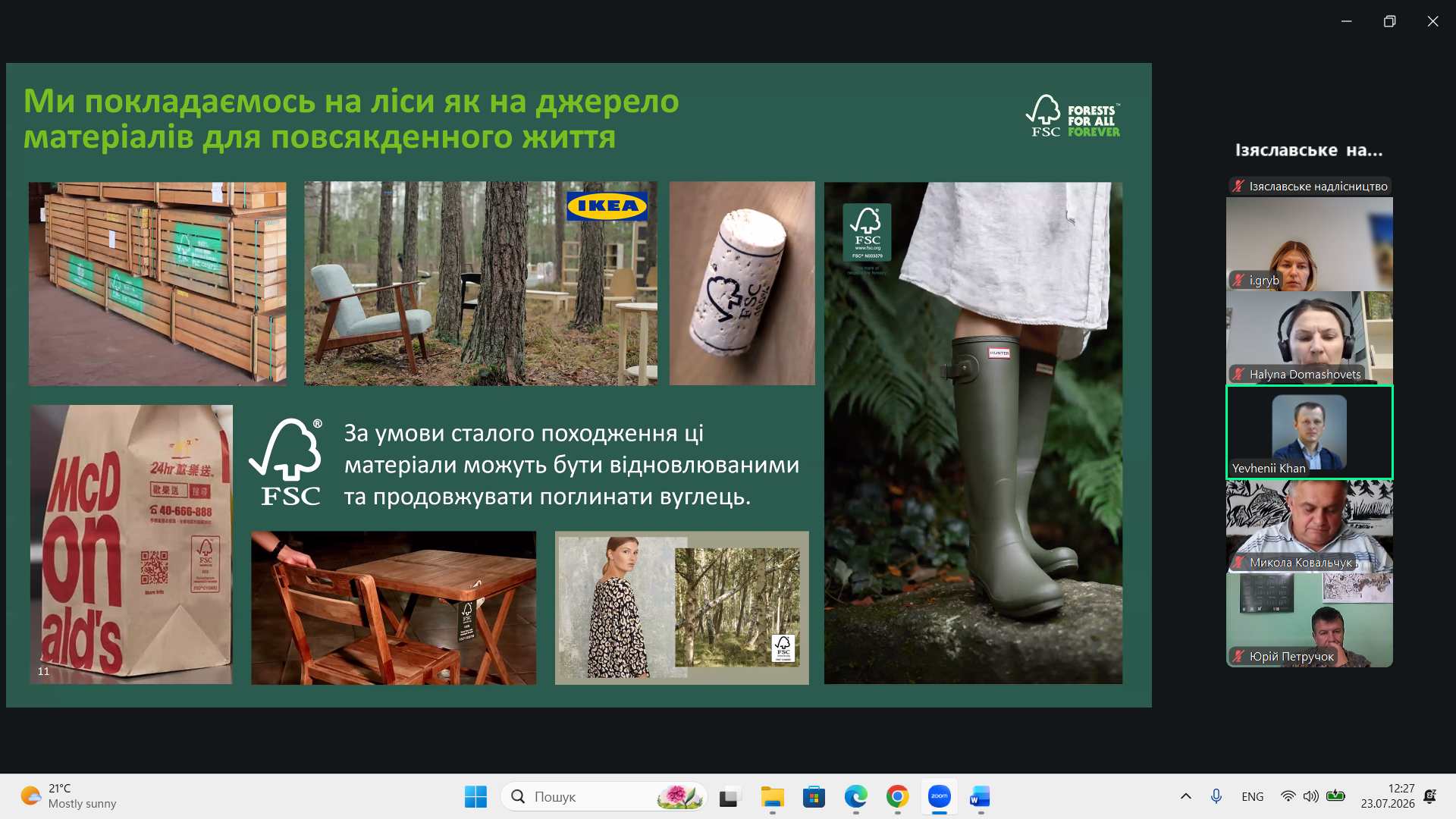Select the i.gryb participant video
This screenshot has height=819, width=1456.
pyautogui.click(x=1310, y=244)
